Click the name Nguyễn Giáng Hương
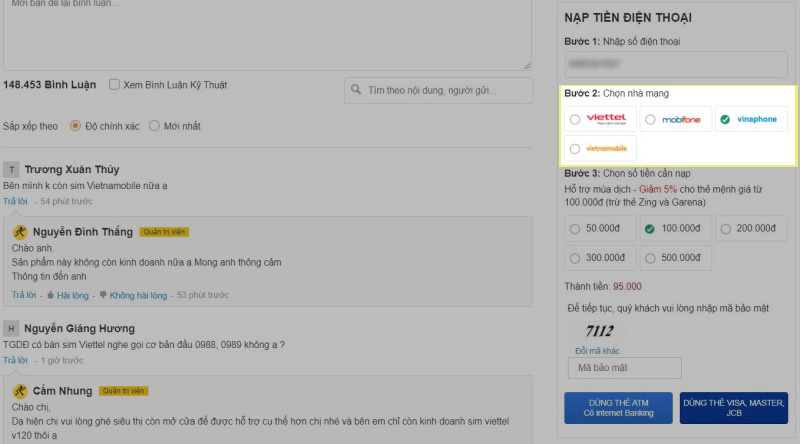The image size is (800, 444). click(80, 329)
